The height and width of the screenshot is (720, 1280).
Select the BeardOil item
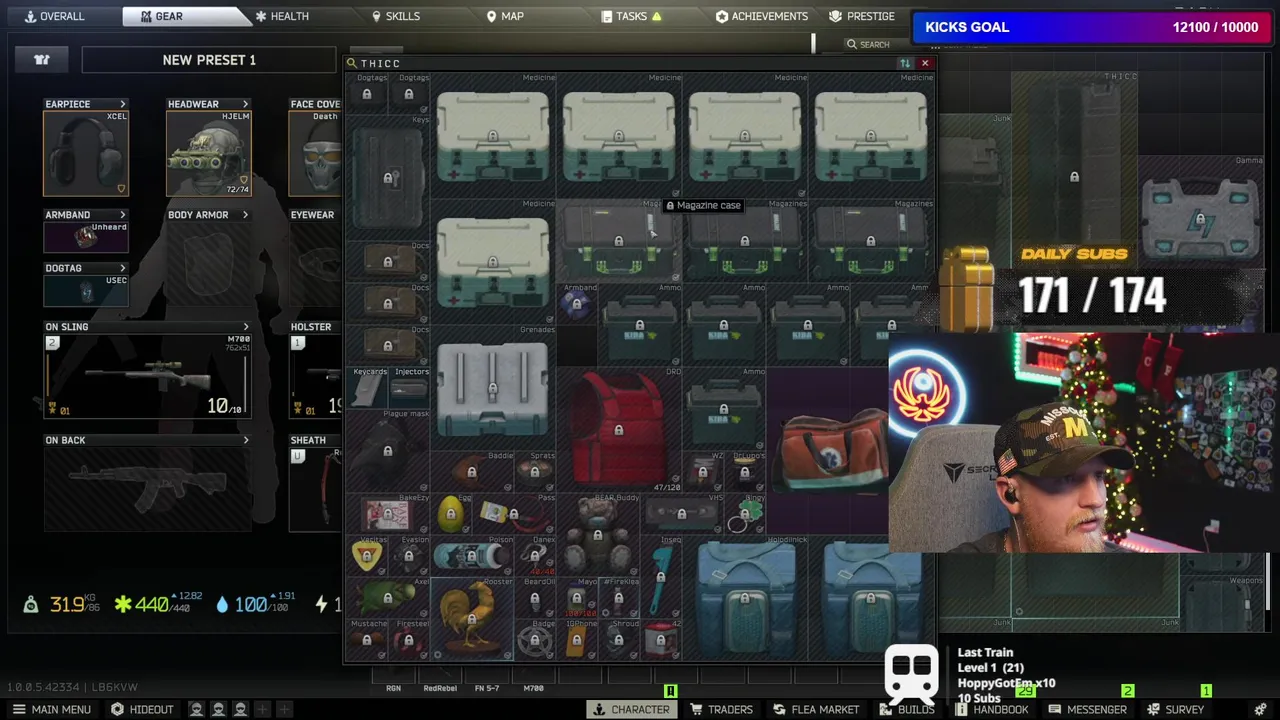[534, 598]
